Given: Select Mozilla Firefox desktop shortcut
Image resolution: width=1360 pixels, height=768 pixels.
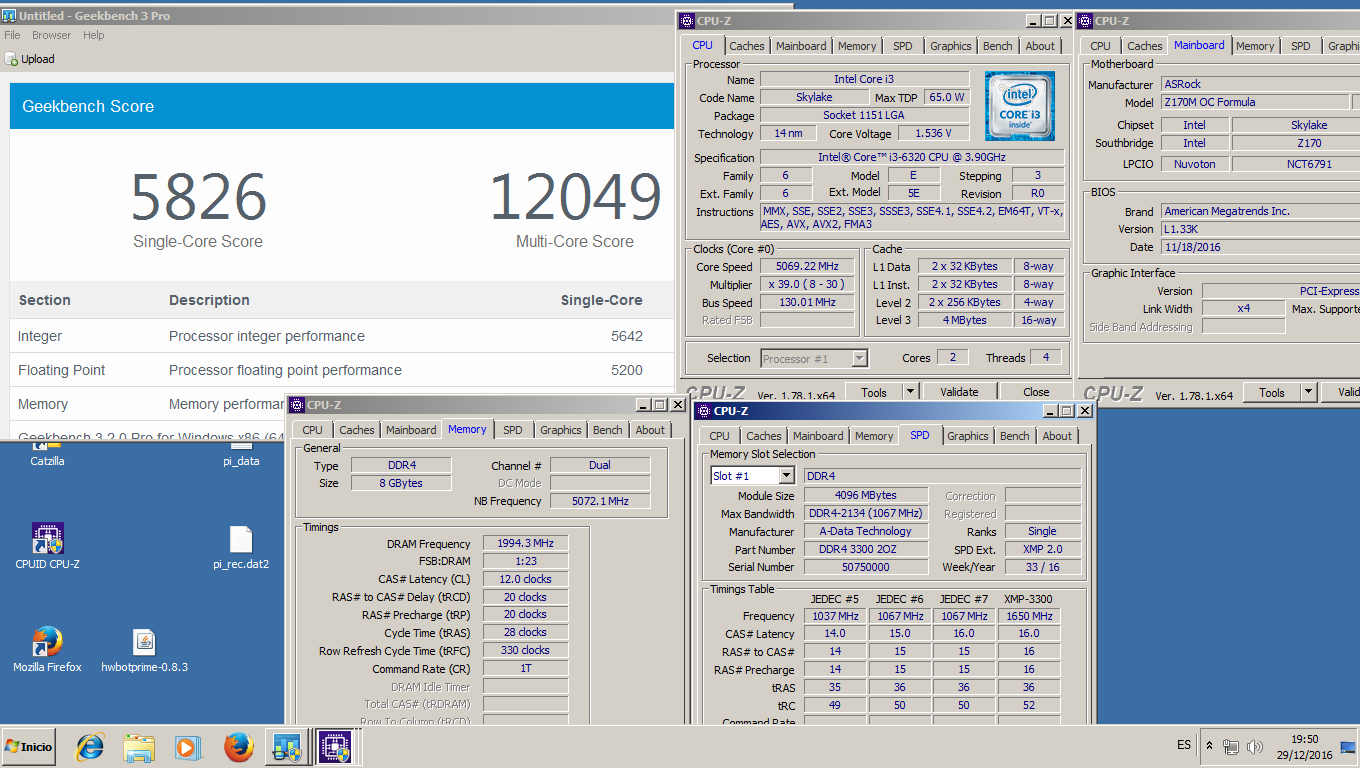Looking at the screenshot, I should click(47, 649).
